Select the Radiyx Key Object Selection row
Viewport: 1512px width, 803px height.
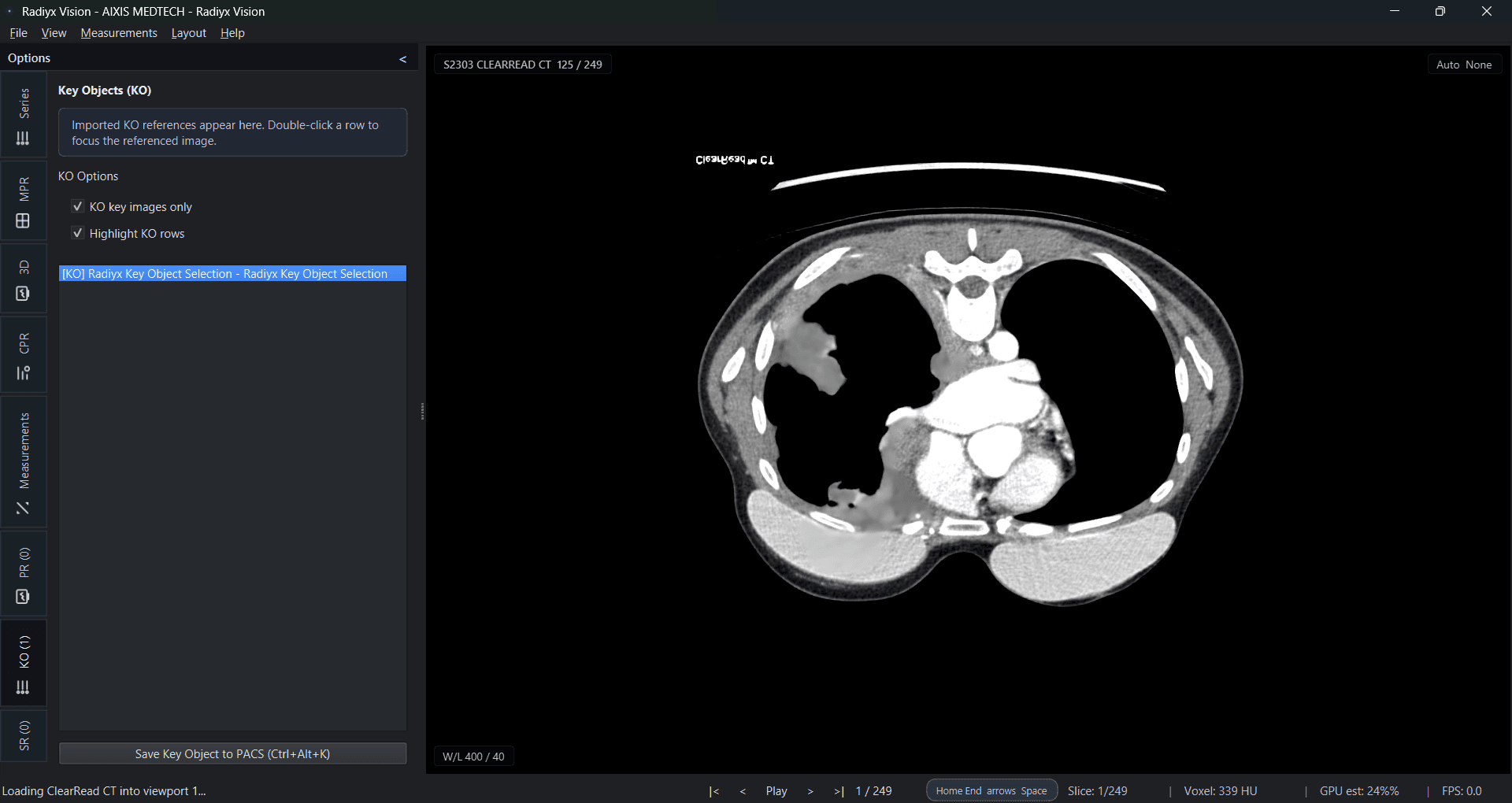point(232,273)
